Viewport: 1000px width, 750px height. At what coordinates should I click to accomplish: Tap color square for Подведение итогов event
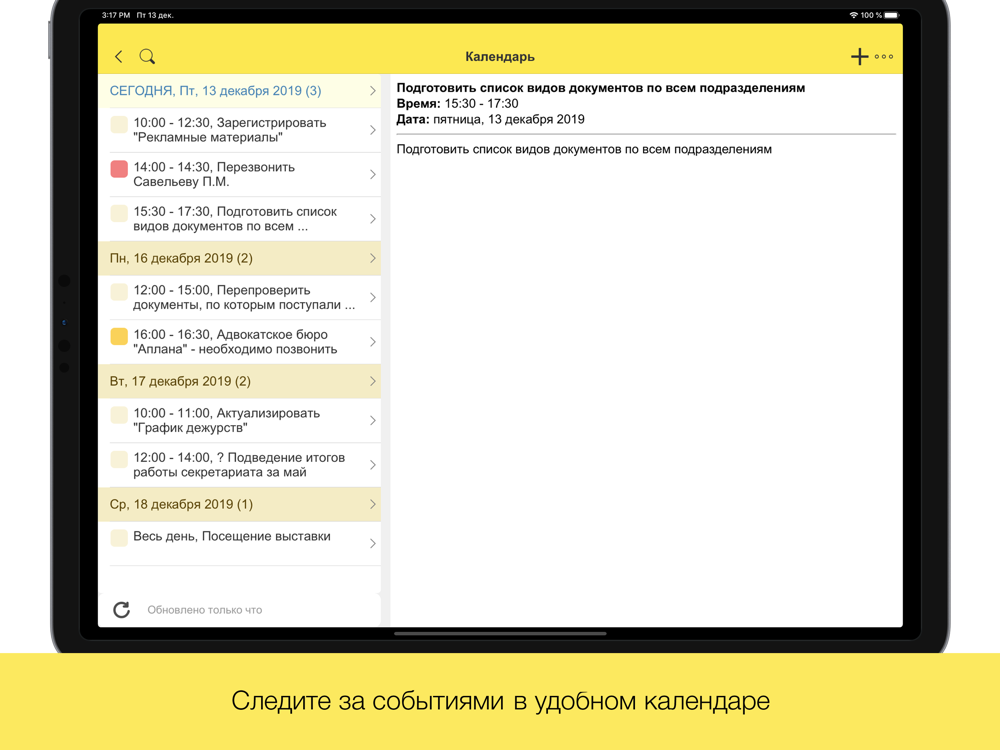119,459
